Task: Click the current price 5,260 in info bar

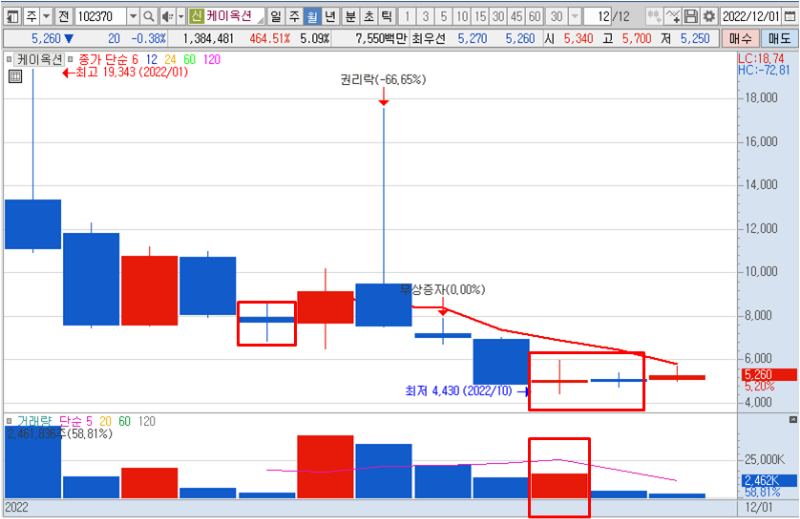Action: 46,39
